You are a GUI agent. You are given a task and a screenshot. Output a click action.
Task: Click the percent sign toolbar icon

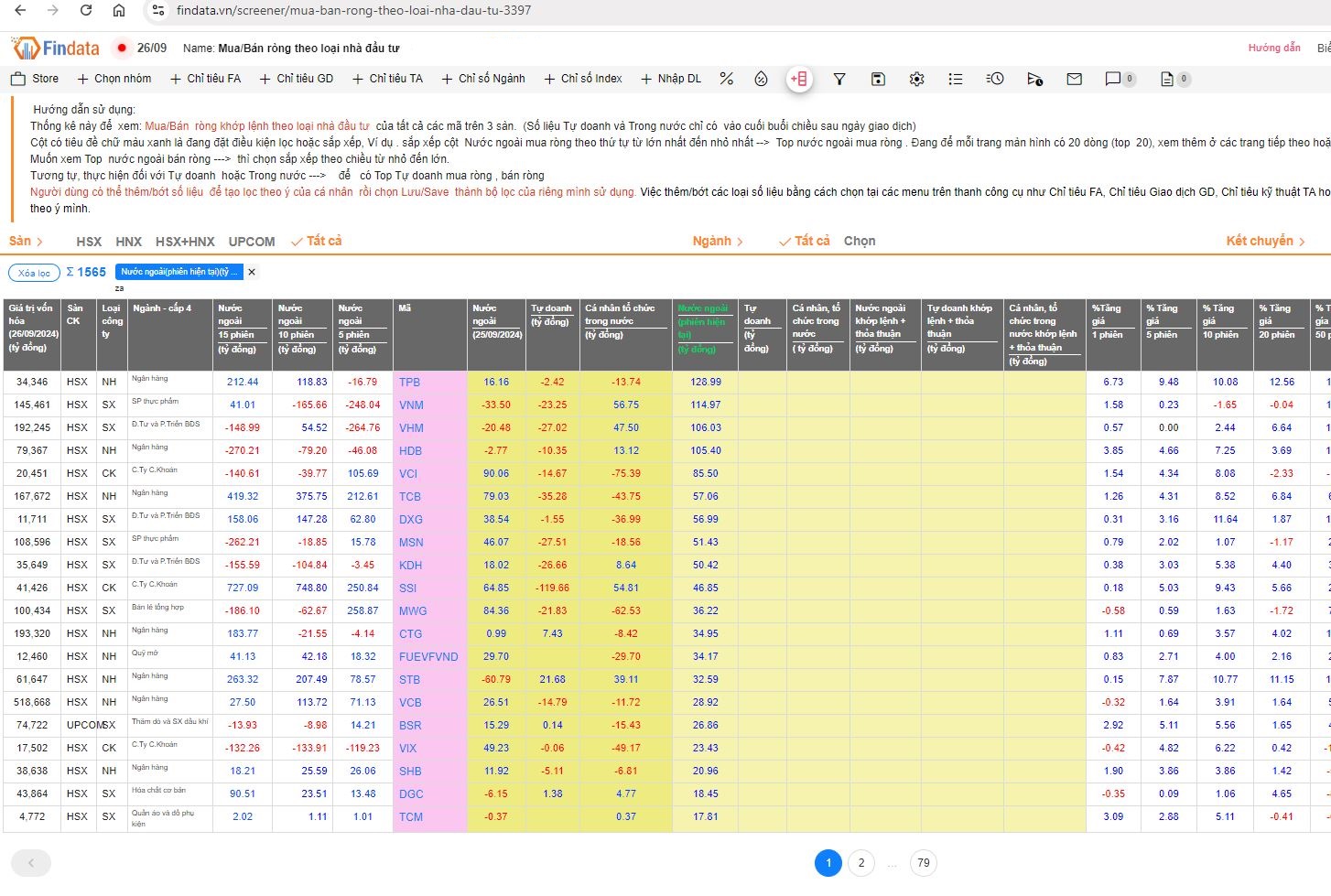727,79
